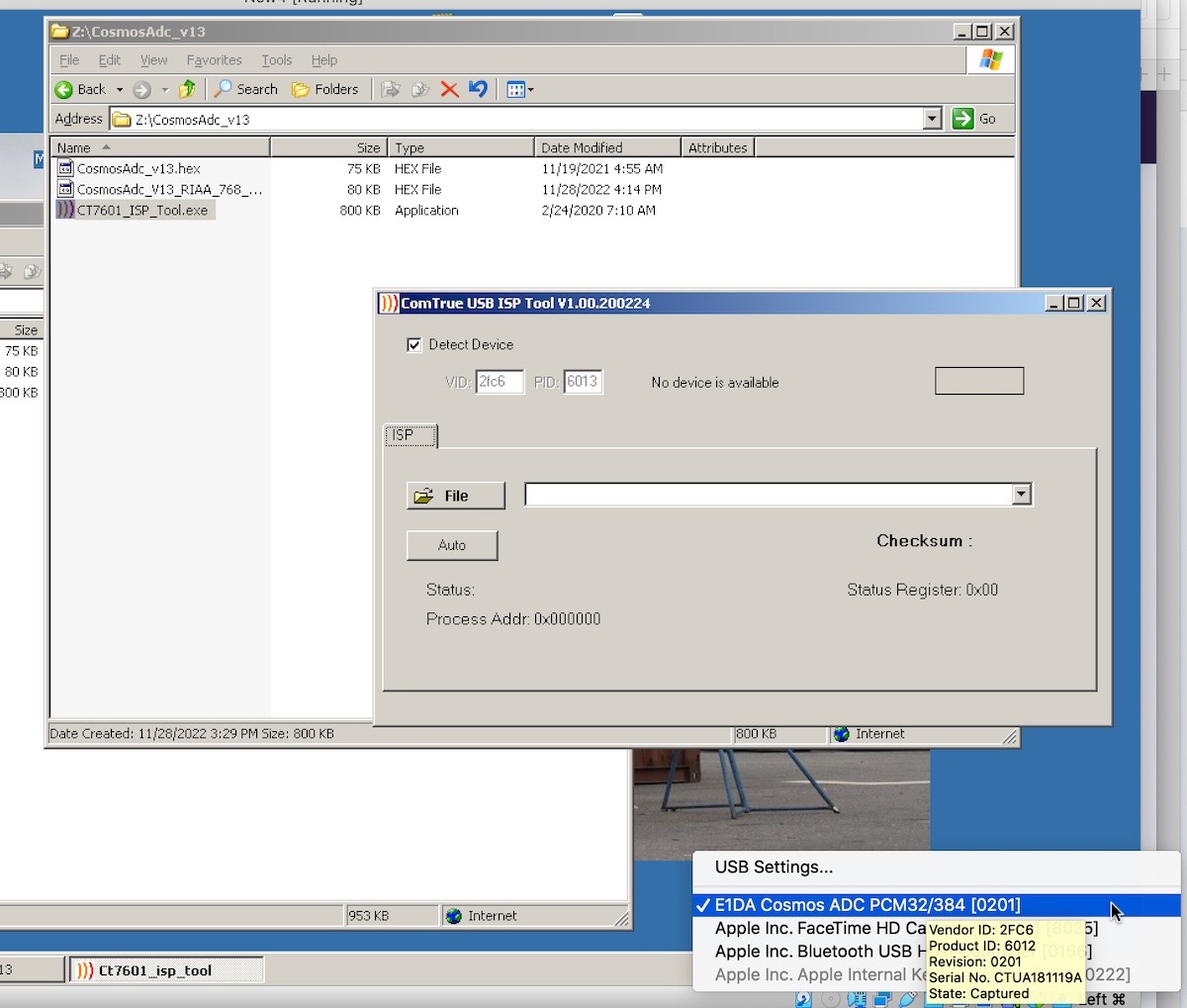This screenshot has height=1008, width=1187.
Task: Open the Back button history dropdown arrow
Action: point(120,90)
